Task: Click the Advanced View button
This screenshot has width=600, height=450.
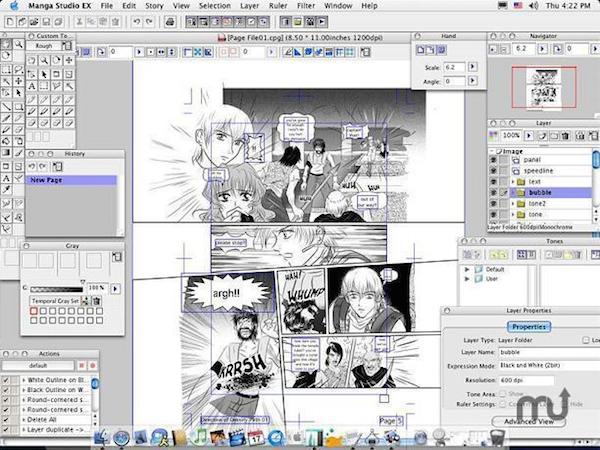Action: click(529, 421)
